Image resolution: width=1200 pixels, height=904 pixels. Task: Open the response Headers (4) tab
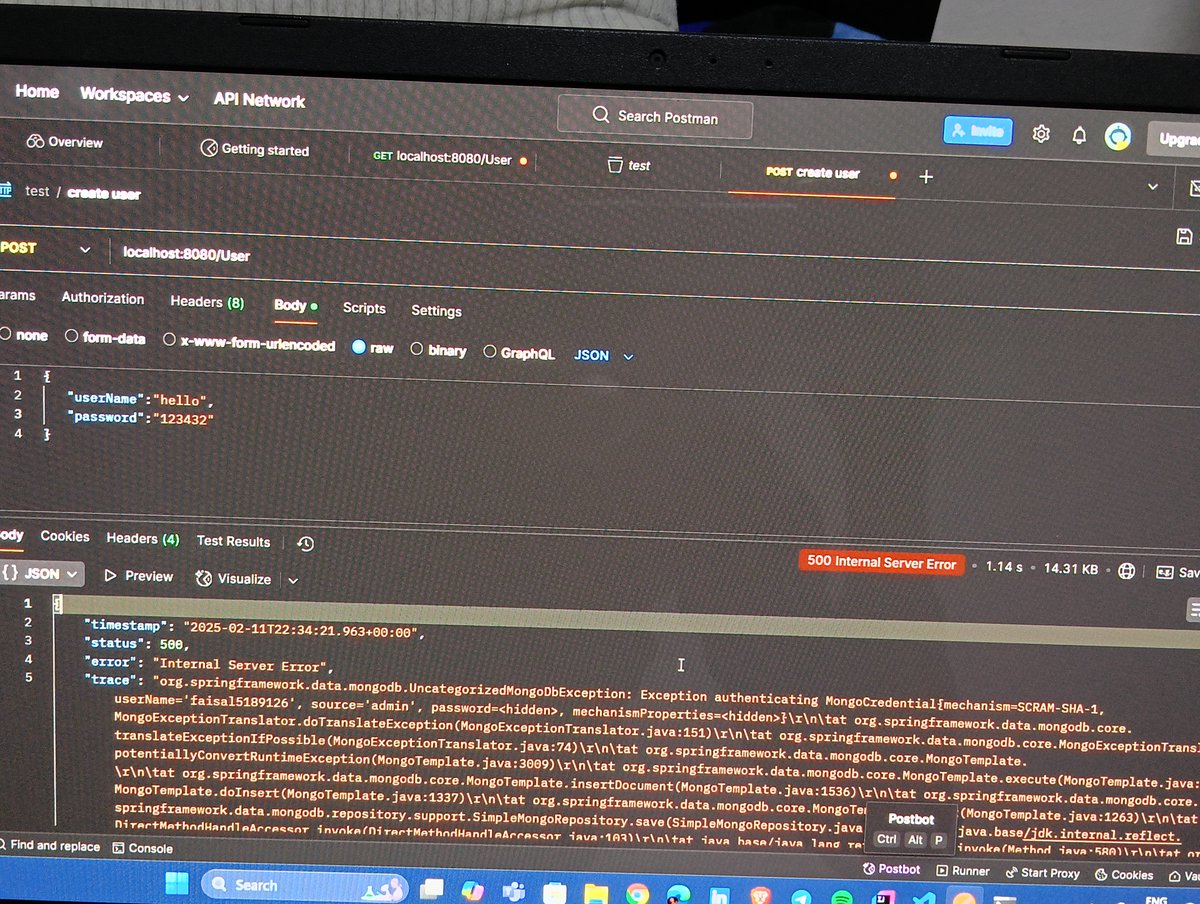click(143, 539)
